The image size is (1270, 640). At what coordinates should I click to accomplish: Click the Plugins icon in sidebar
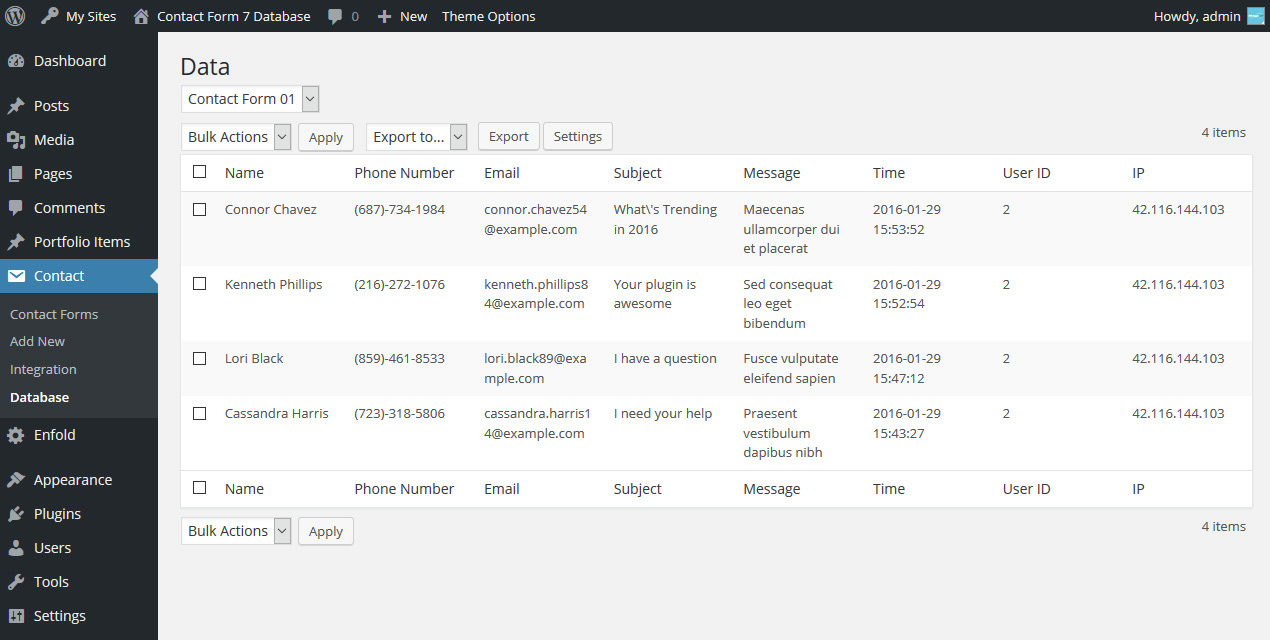tap(16, 514)
